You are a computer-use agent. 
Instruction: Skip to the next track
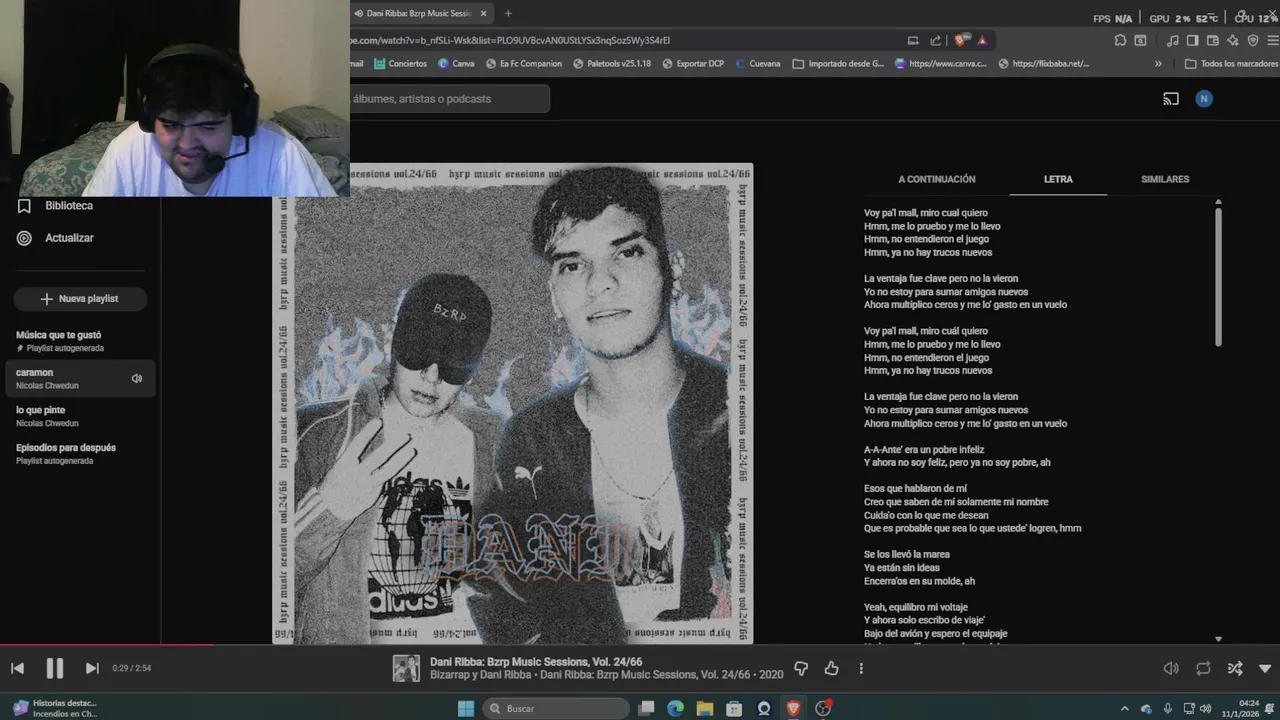click(92, 668)
